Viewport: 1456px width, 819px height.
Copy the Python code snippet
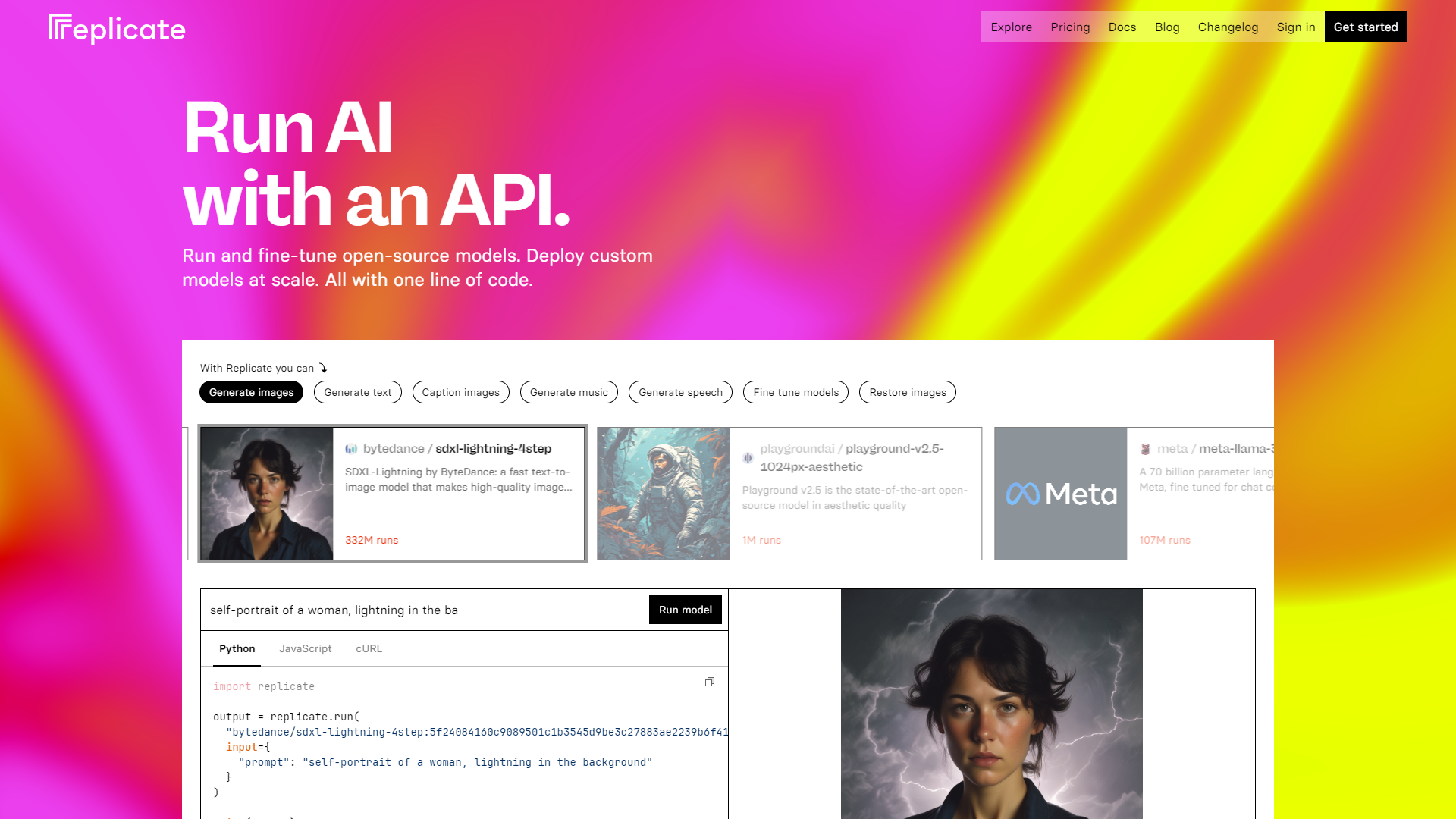(710, 682)
